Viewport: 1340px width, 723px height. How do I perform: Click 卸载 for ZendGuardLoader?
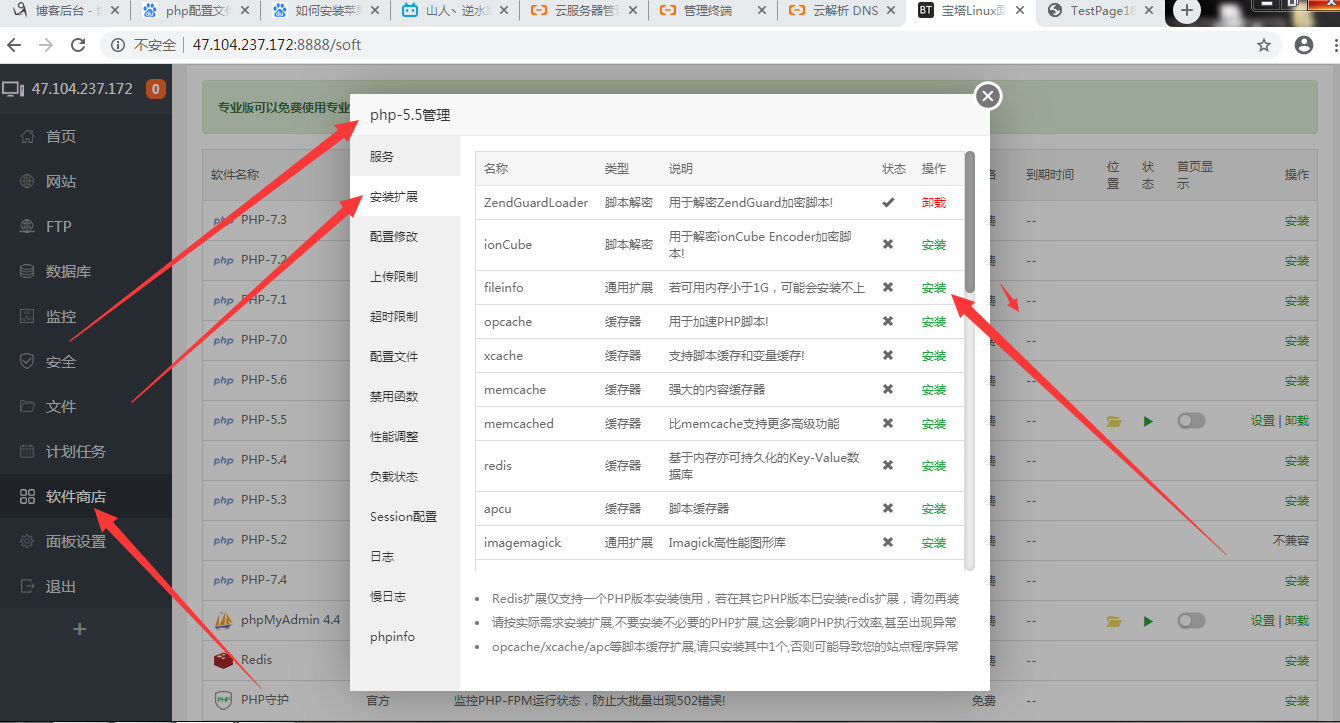coord(934,202)
